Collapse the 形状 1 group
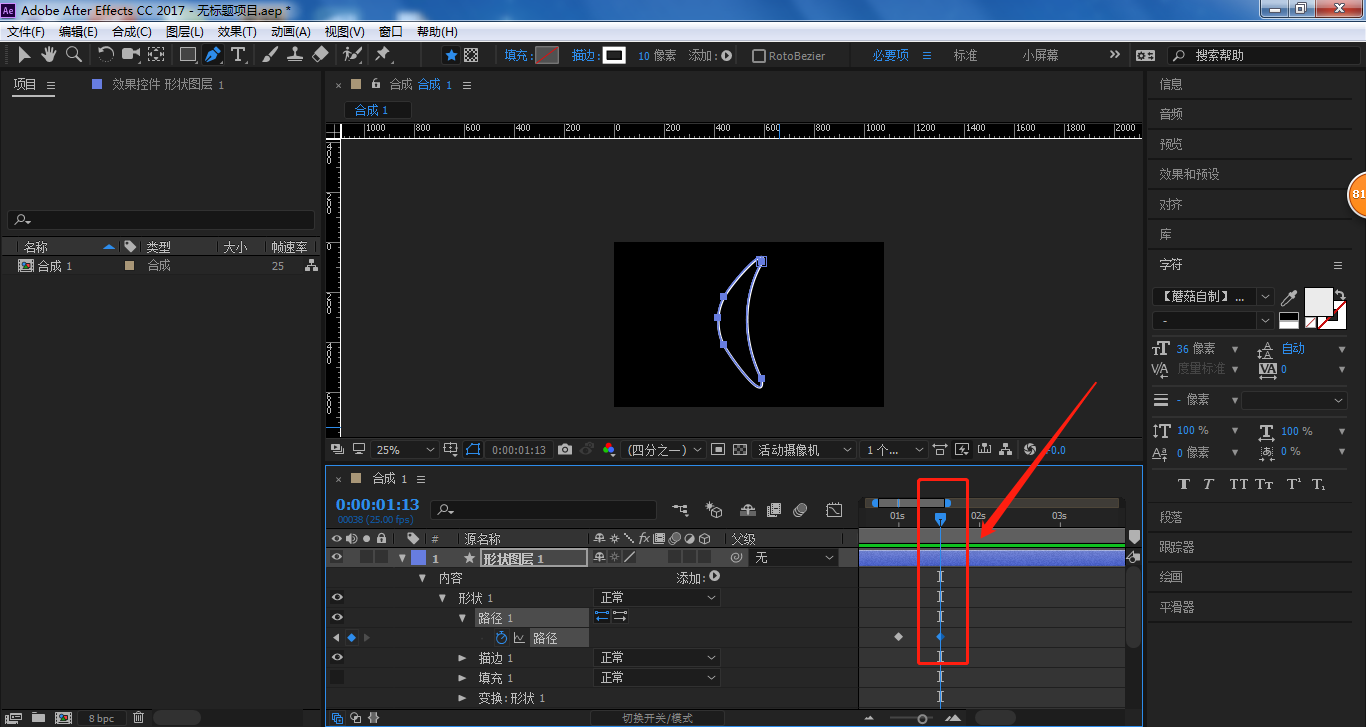The width and height of the screenshot is (1366, 727). point(442,598)
